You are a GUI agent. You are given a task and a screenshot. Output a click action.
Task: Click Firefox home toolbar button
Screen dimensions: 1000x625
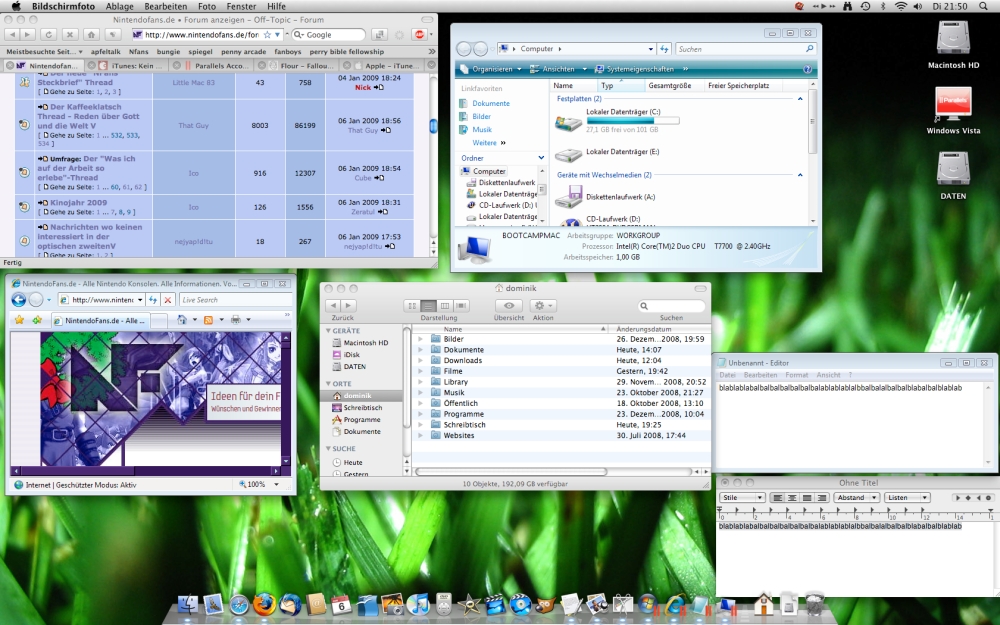(91, 34)
